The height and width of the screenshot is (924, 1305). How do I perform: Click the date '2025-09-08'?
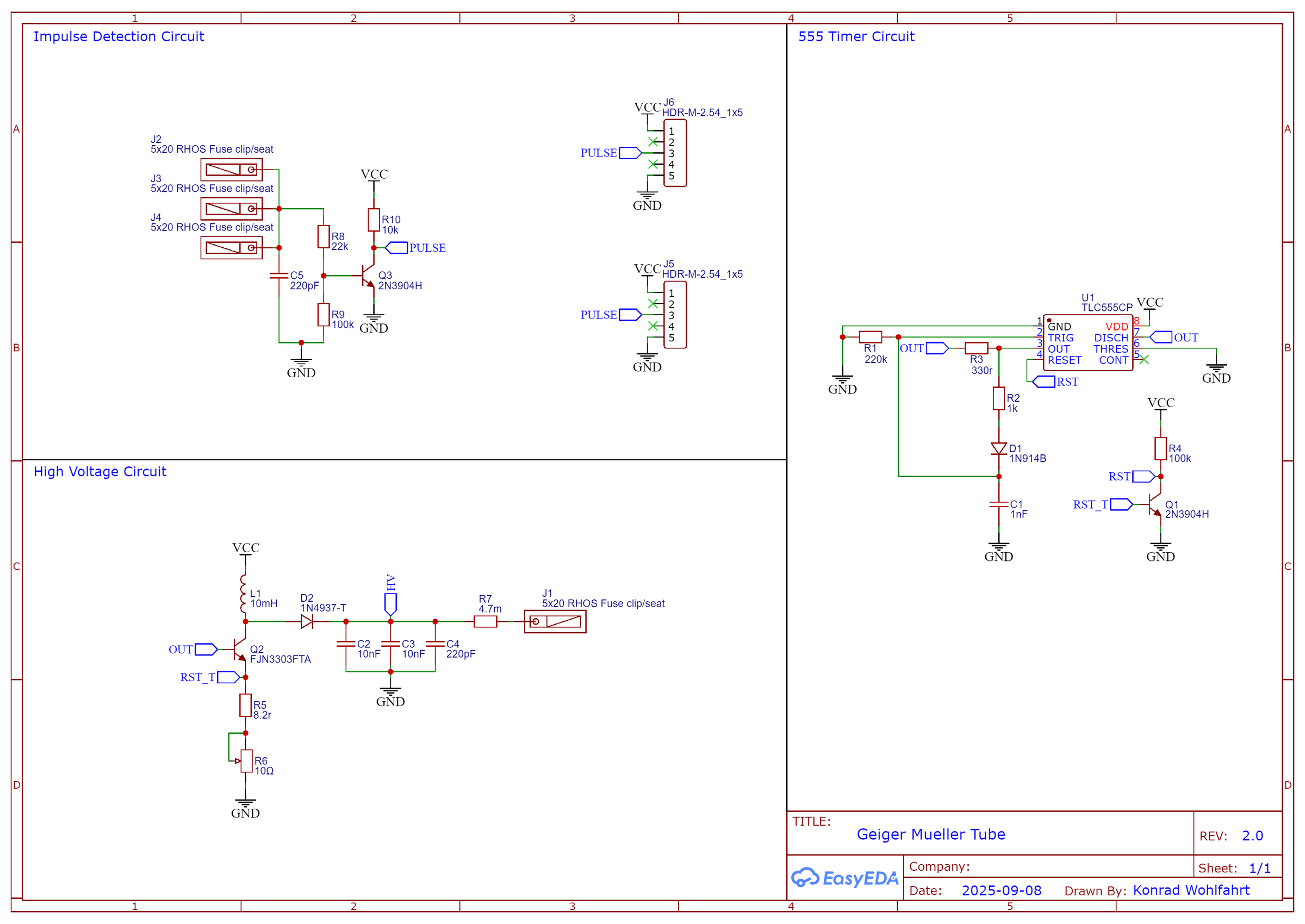[x=1001, y=891]
